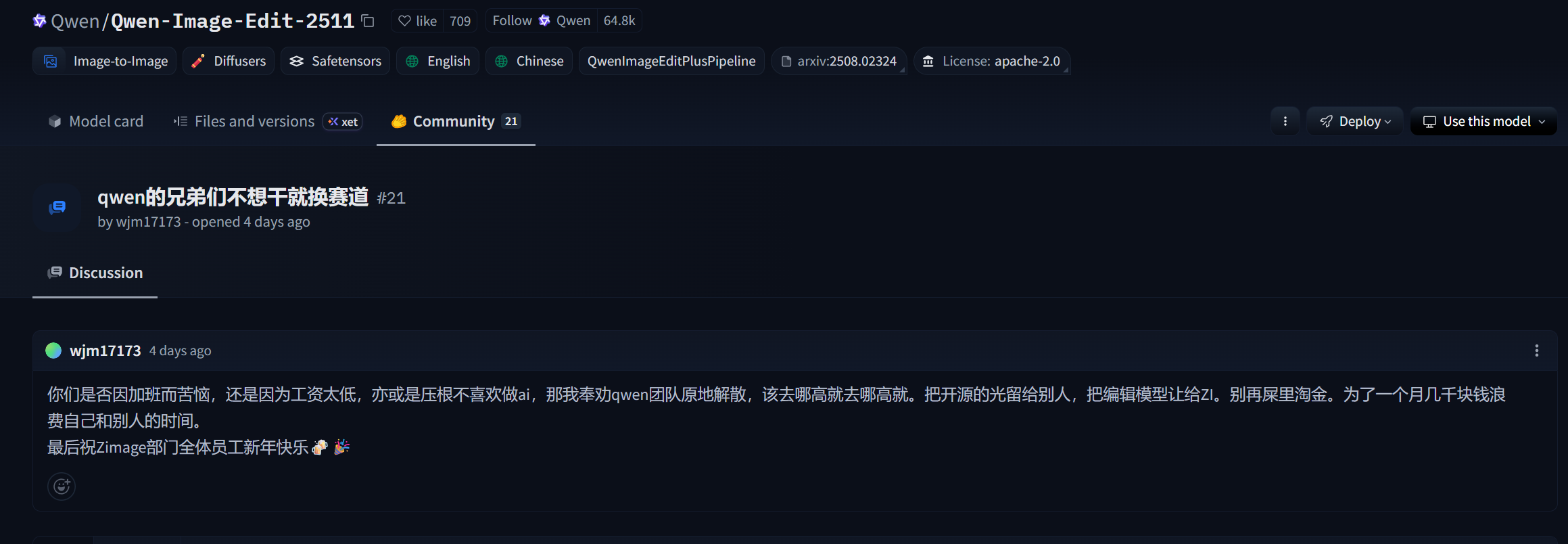Click the xet badge

(x=343, y=122)
